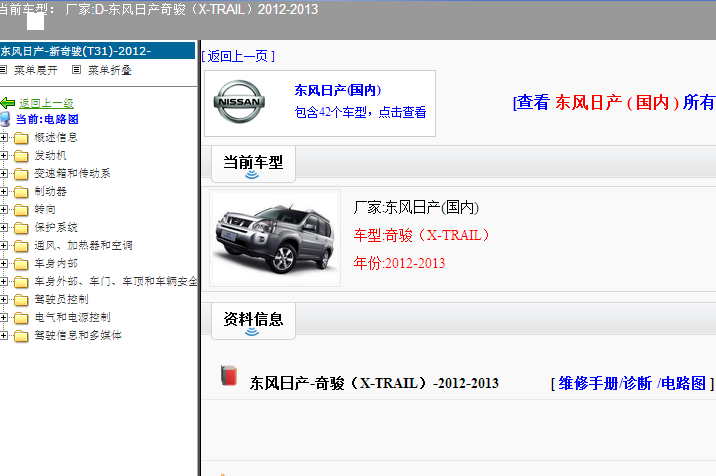Image resolution: width=716 pixels, height=476 pixels.
Task: Click the X-TRAIL car thumbnail
Action: tap(275, 238)
